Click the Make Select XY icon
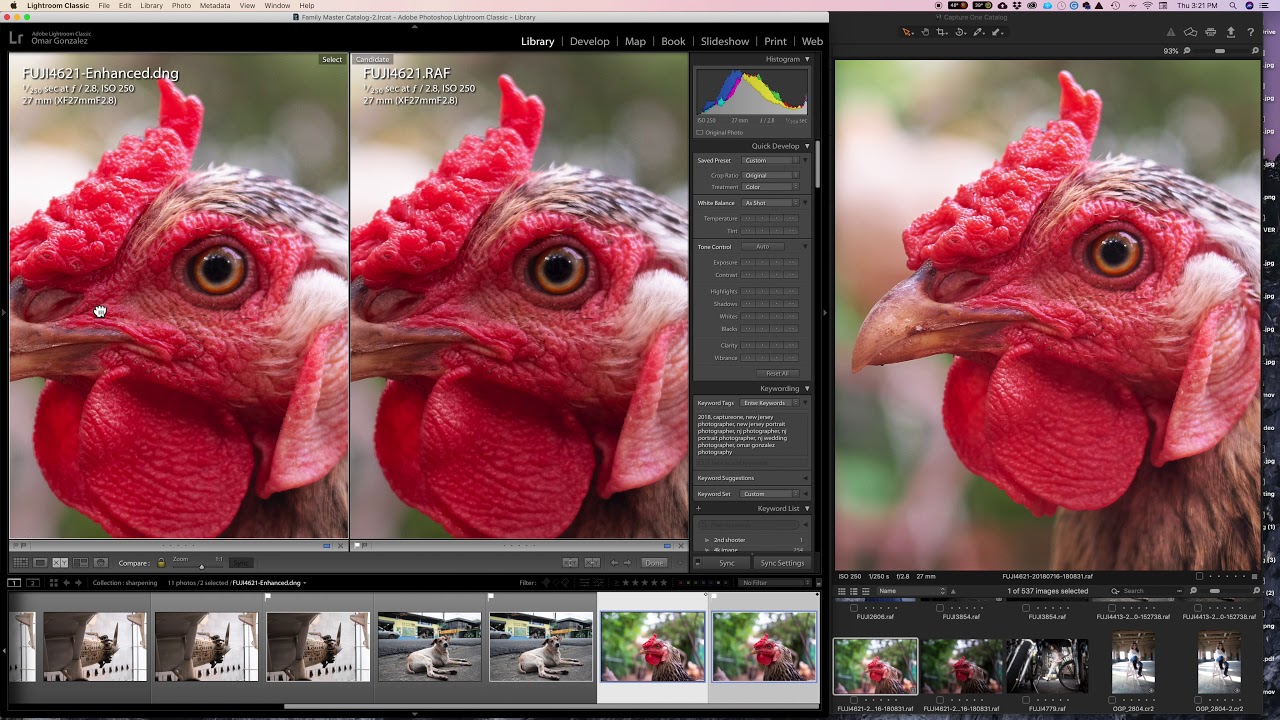The width and height of the screenshot is (1280, 720). pyautogui.click(x=592, y=563)
